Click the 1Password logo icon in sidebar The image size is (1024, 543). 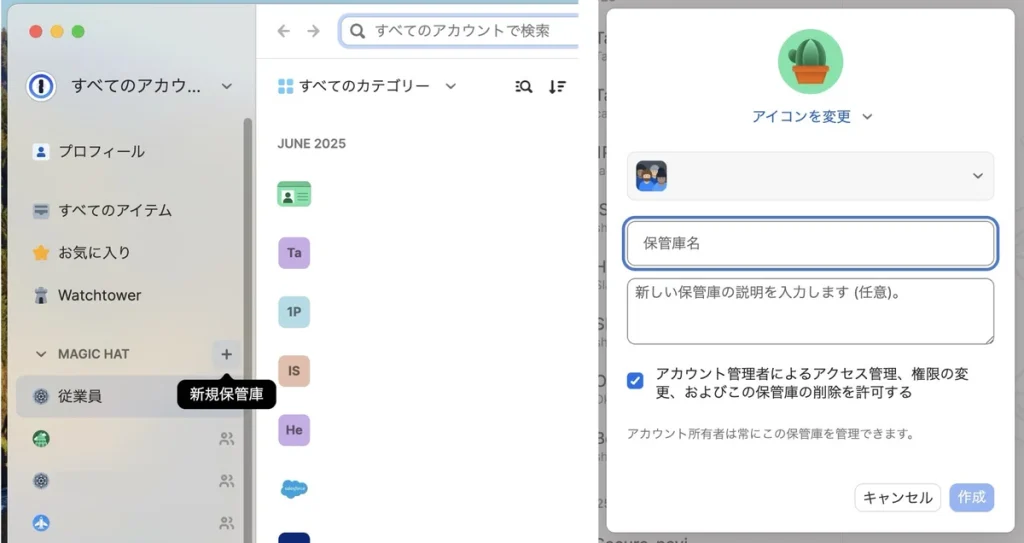tap(41, 86)
